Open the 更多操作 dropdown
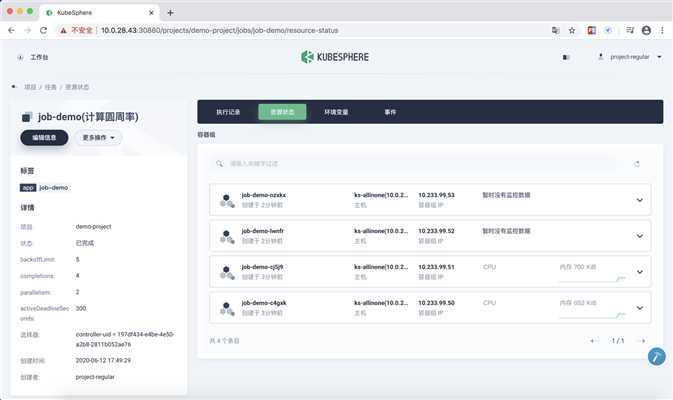The height and width of the screenshot is (400, 673). (99, 138)
